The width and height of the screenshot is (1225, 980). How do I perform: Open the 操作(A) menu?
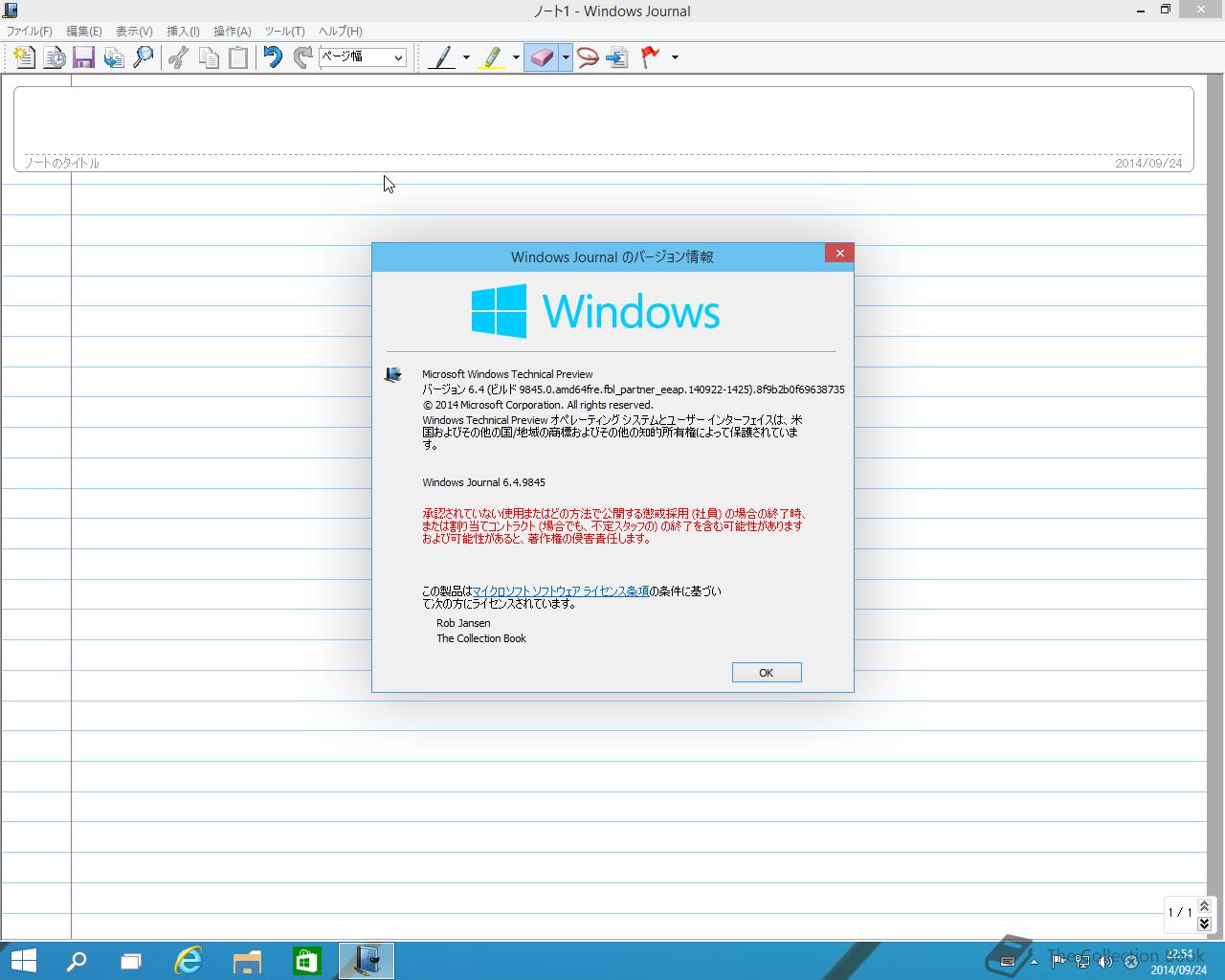(x=232, y=32)
